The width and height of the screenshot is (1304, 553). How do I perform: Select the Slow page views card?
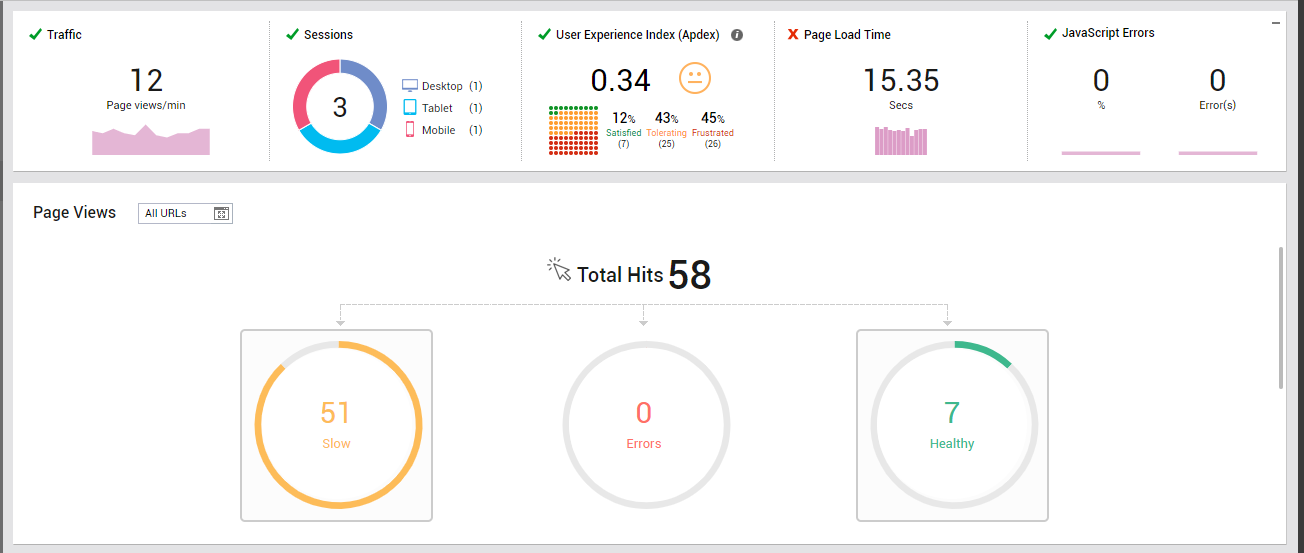336,425
